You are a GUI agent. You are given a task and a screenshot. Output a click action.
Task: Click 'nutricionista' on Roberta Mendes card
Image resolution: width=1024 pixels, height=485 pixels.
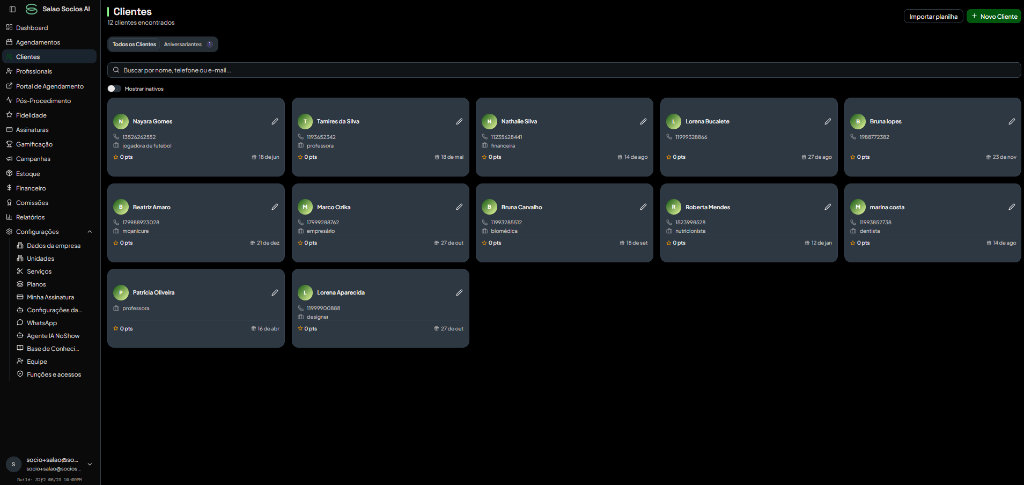[690, 232]
